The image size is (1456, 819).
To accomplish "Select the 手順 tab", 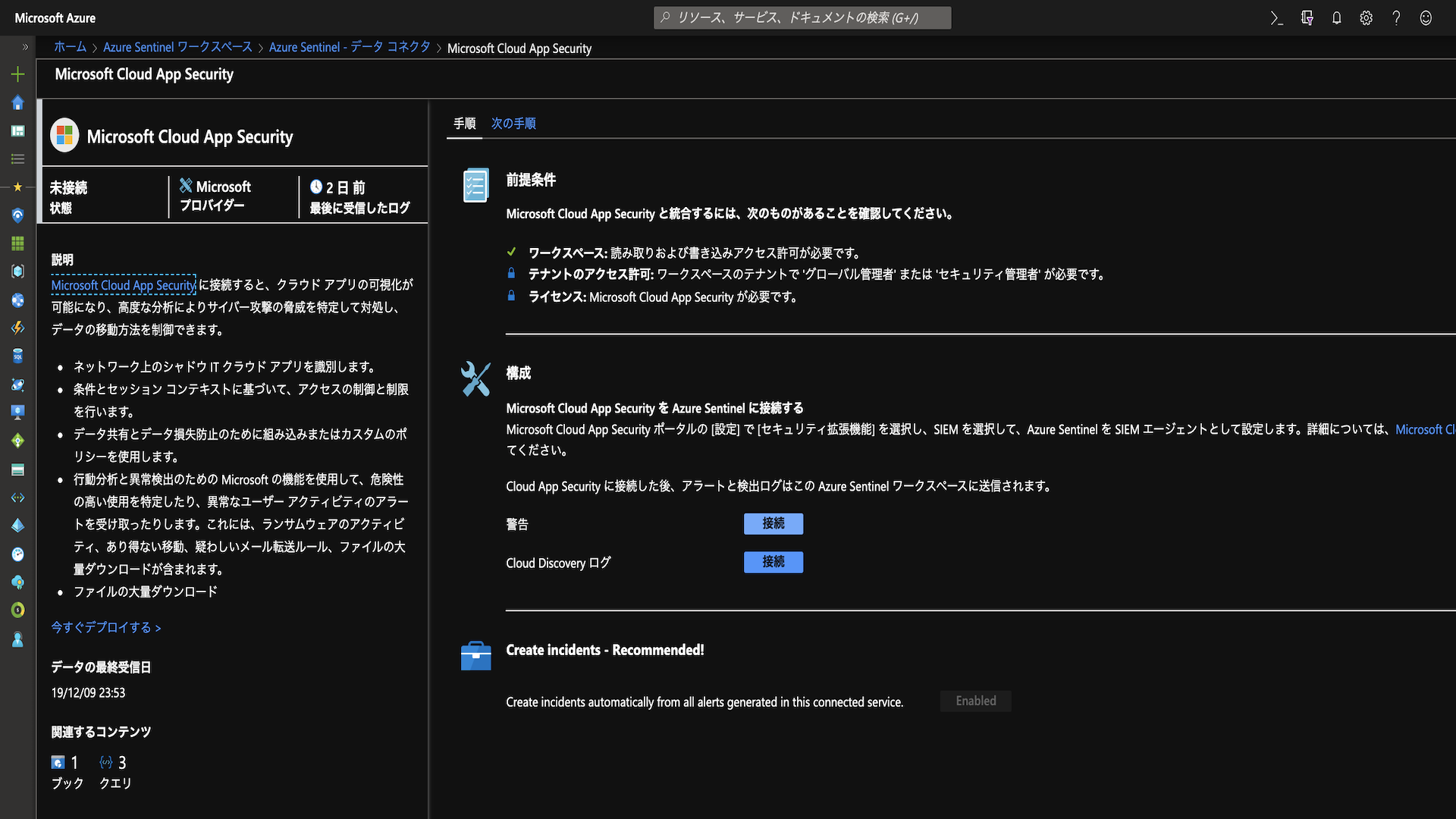I will pos(464,124).
